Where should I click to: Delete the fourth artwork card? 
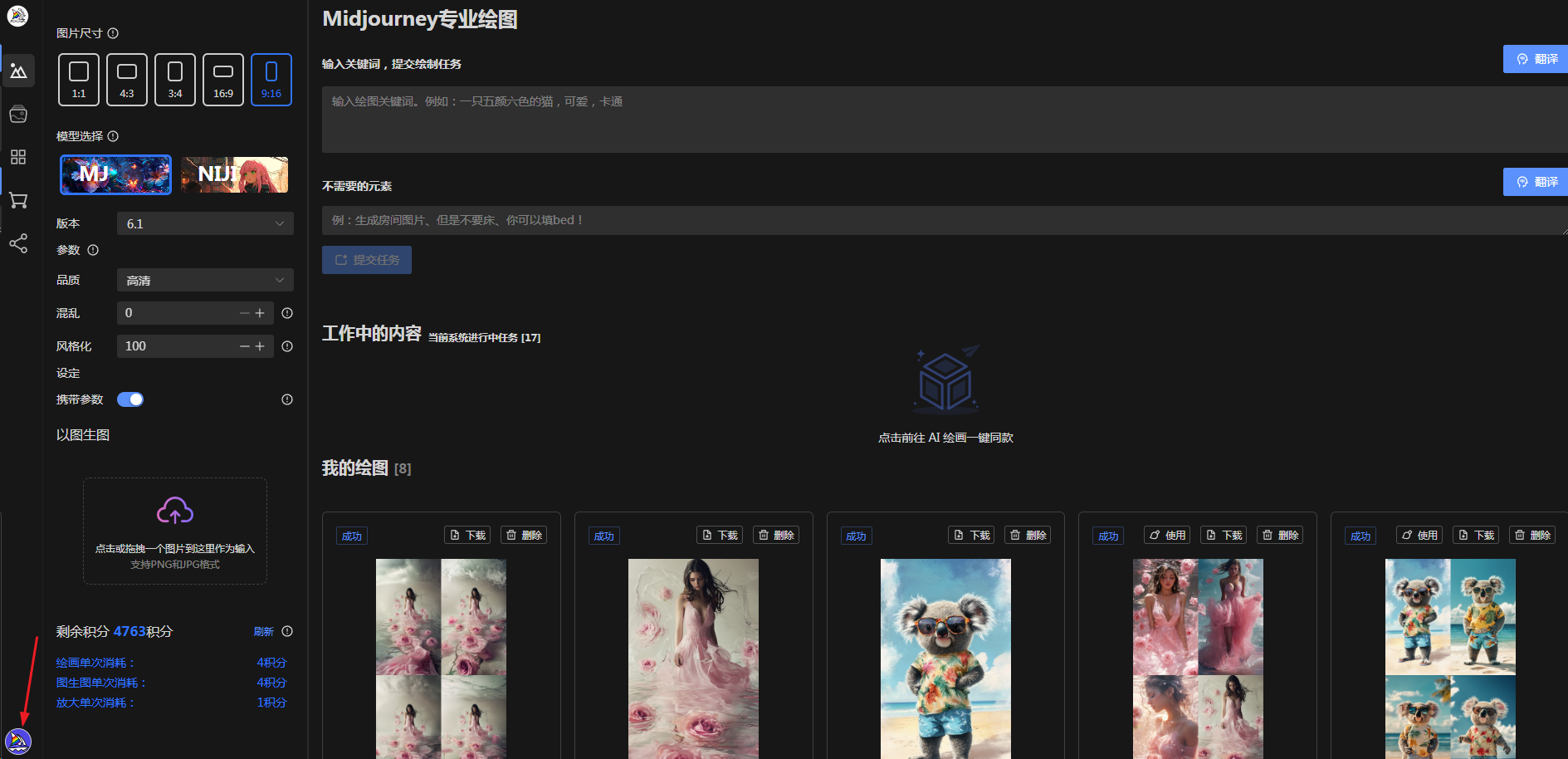click(x=1280, y=536)
